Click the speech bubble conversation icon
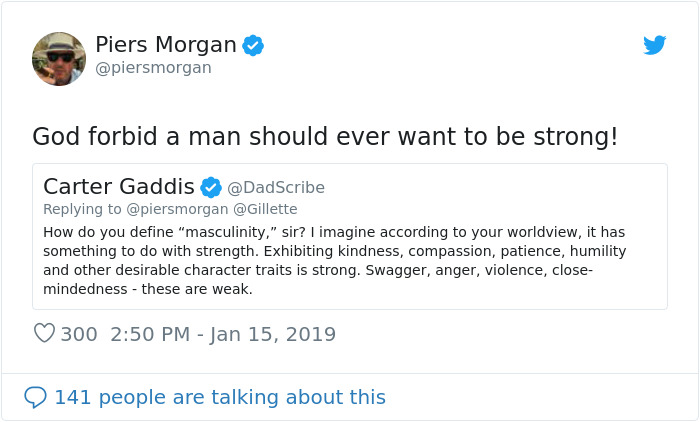Image resolution: width=700 pixels, height=422 pixels. [x=36, y=397]
